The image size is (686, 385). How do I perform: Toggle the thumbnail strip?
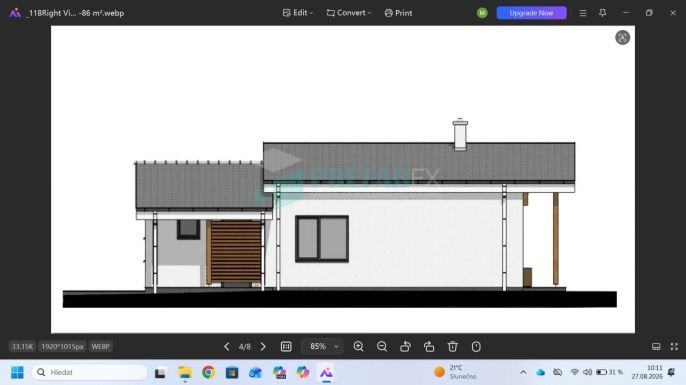point(656,346)
